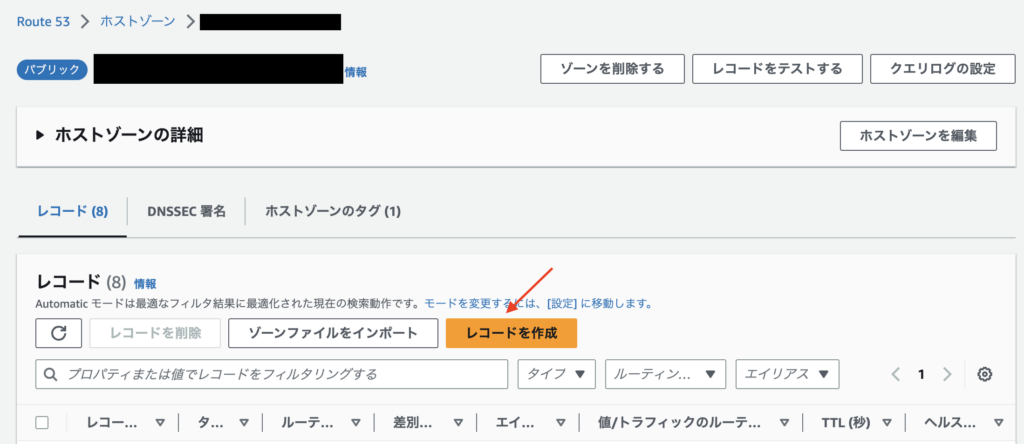This screenshot has height=444, width=1024.
Task: Sort by 値/トラフィックのルーテ... column arrow
Action: (x=784, y=422)
